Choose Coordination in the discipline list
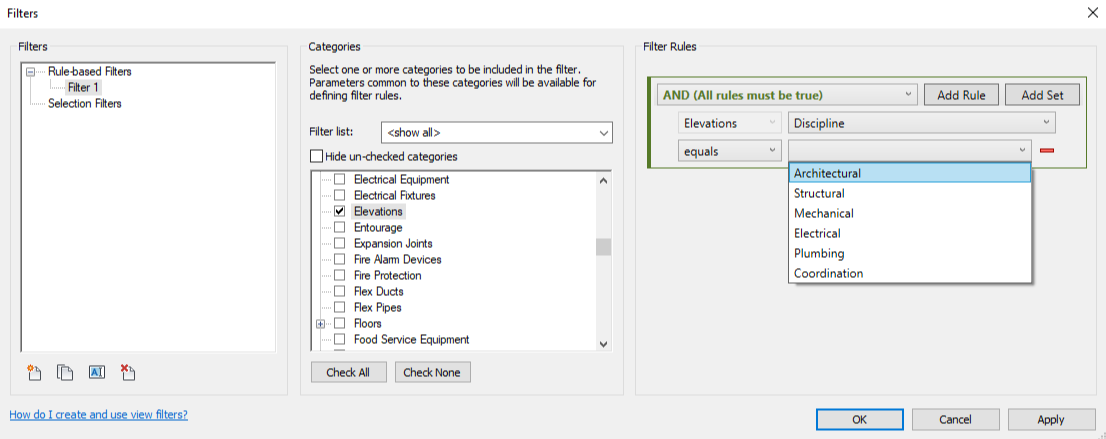Viewport: 1106px width, 439px height. (828, 274)
